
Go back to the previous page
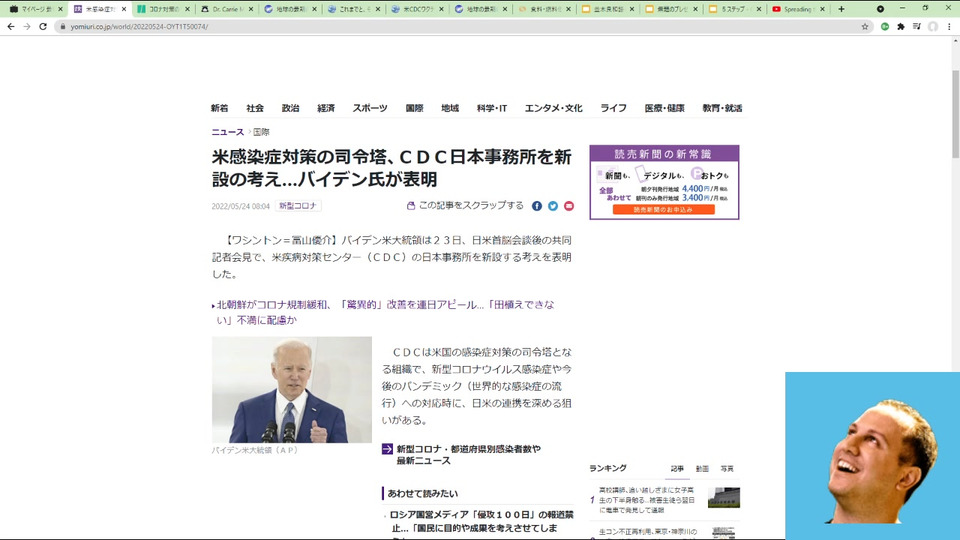point(10,26)
